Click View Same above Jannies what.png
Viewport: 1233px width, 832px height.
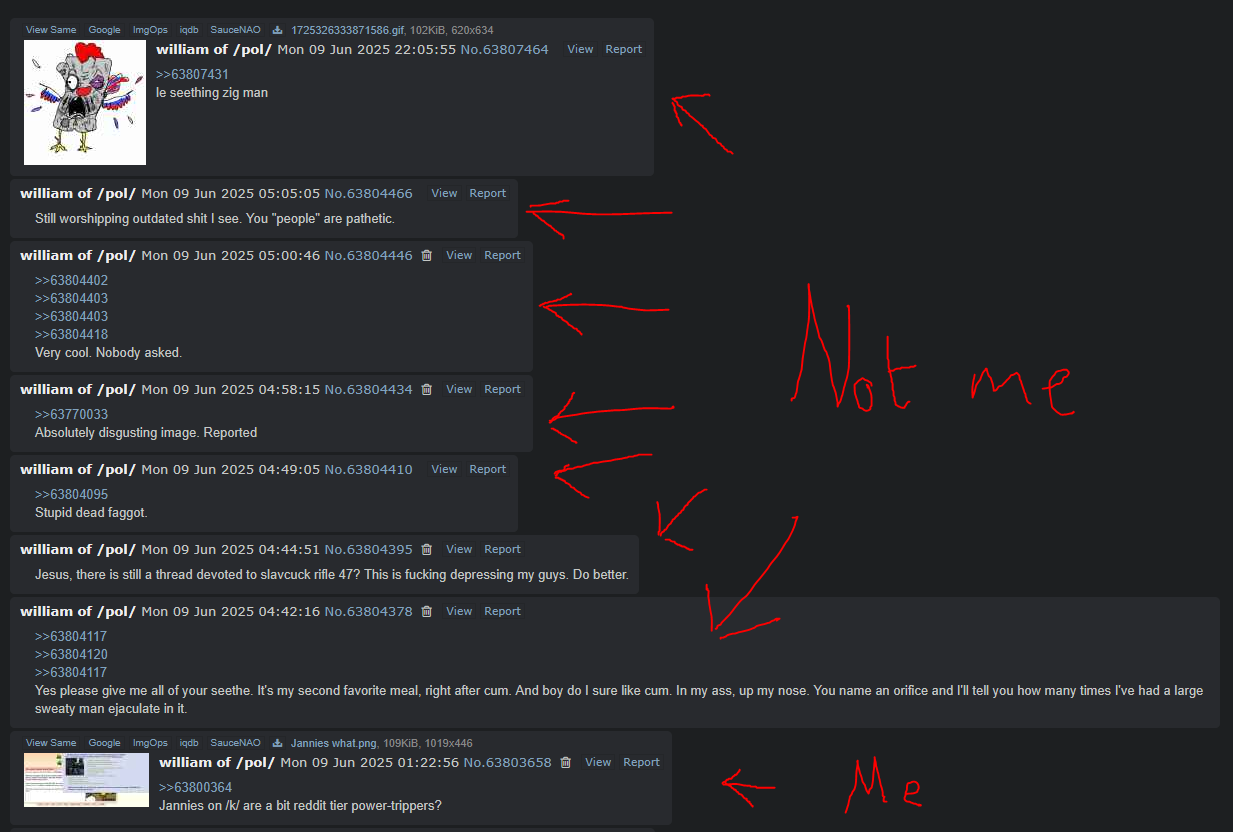[x=51, y=743]
